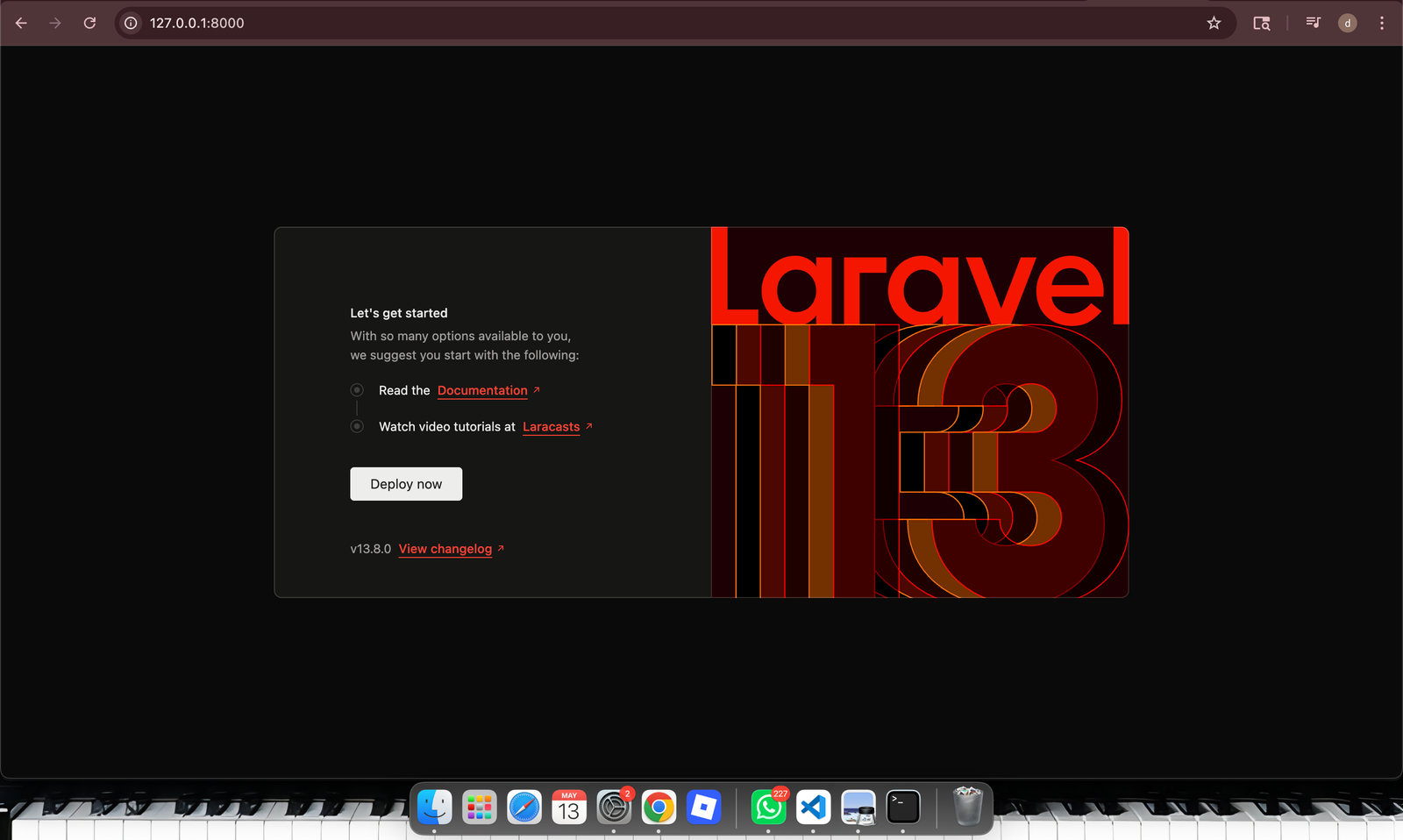The height and width of the screenshot is (840, 1403).
Task: Open Visual Studio Code from the dock
Action: coord(814,807)
